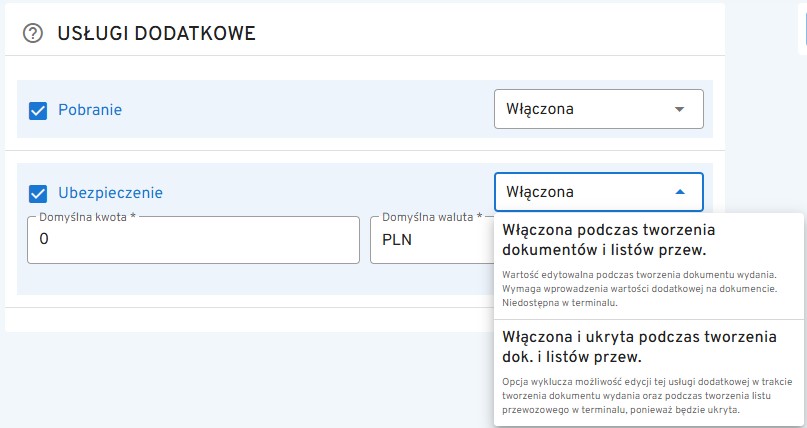Viewport: 807px width, 428px height.
Task: Select Włączona podczas tworzenia dokumentów option
Action: pyautogui.click(x=608, y=239)
